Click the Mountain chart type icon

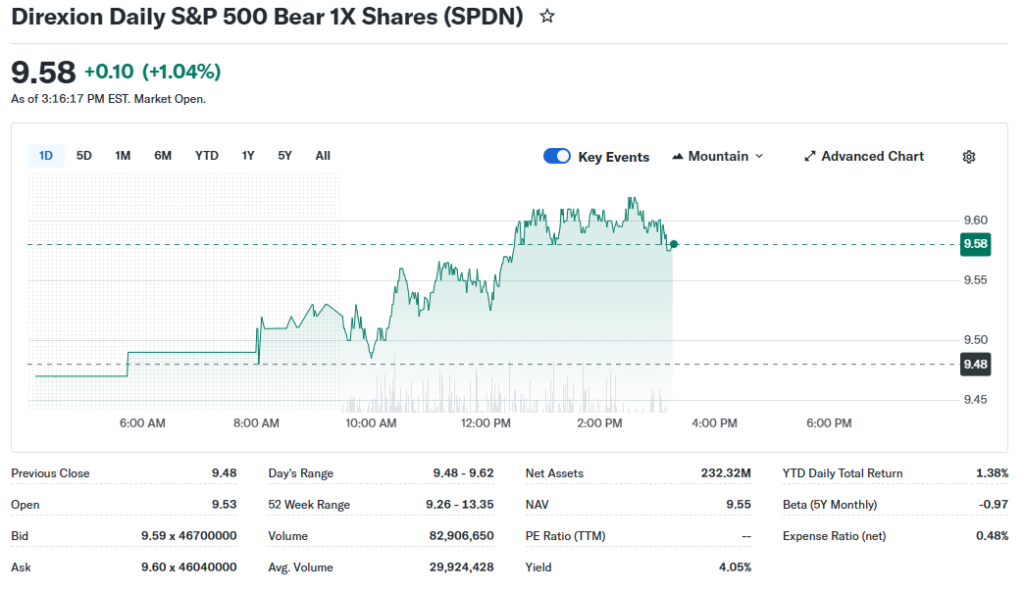(x=677, y=157)
